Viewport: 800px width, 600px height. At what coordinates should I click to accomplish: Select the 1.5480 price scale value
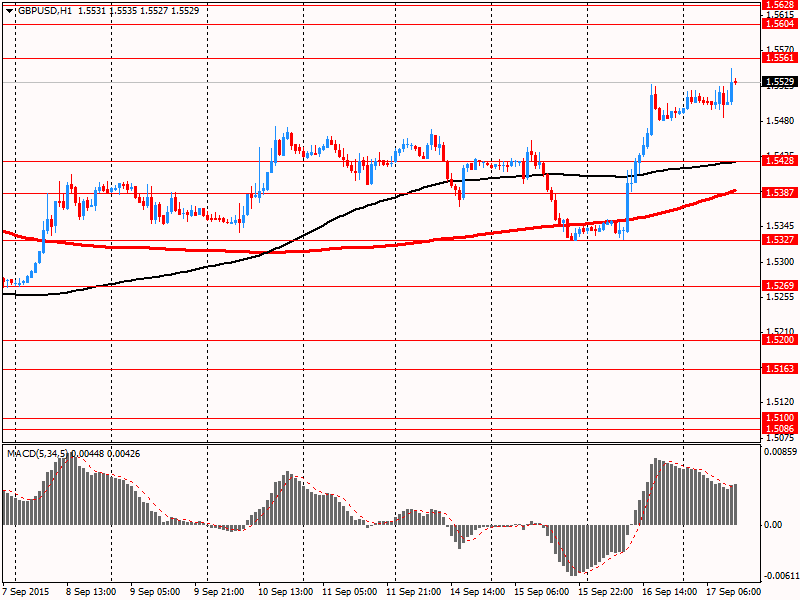pos(781,121)
